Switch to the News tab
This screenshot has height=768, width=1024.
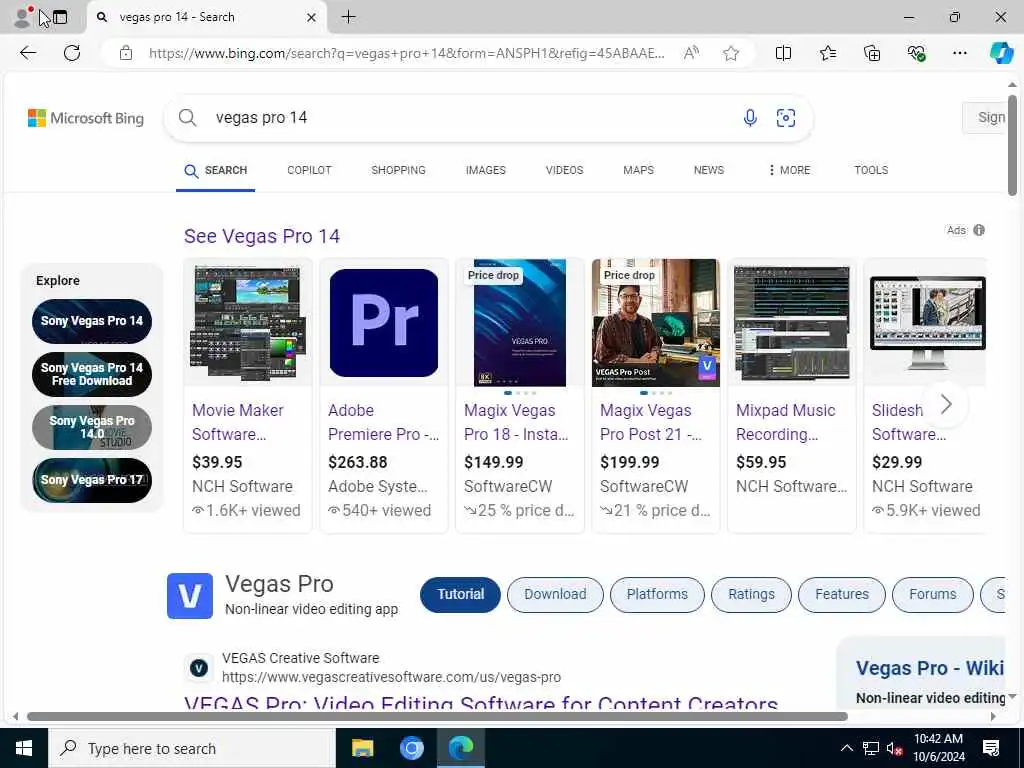click(709, 170)
